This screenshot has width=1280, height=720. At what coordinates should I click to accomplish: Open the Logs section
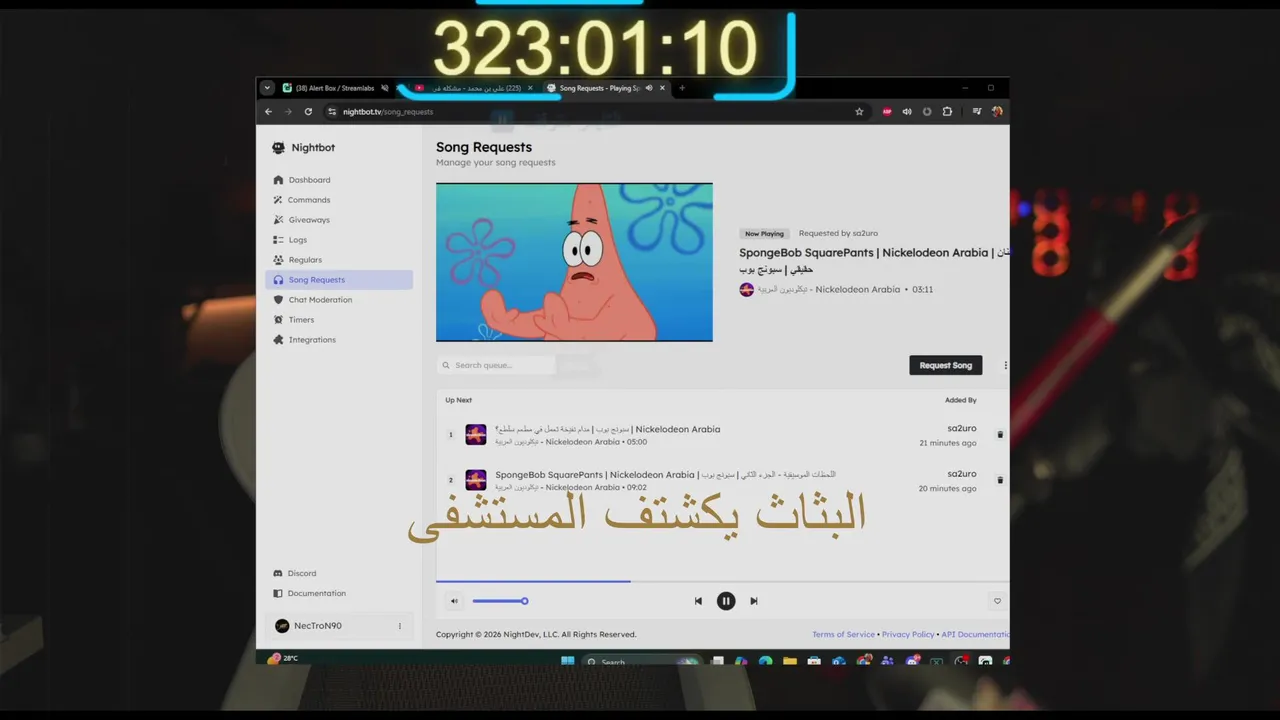[x=339, y=240]
